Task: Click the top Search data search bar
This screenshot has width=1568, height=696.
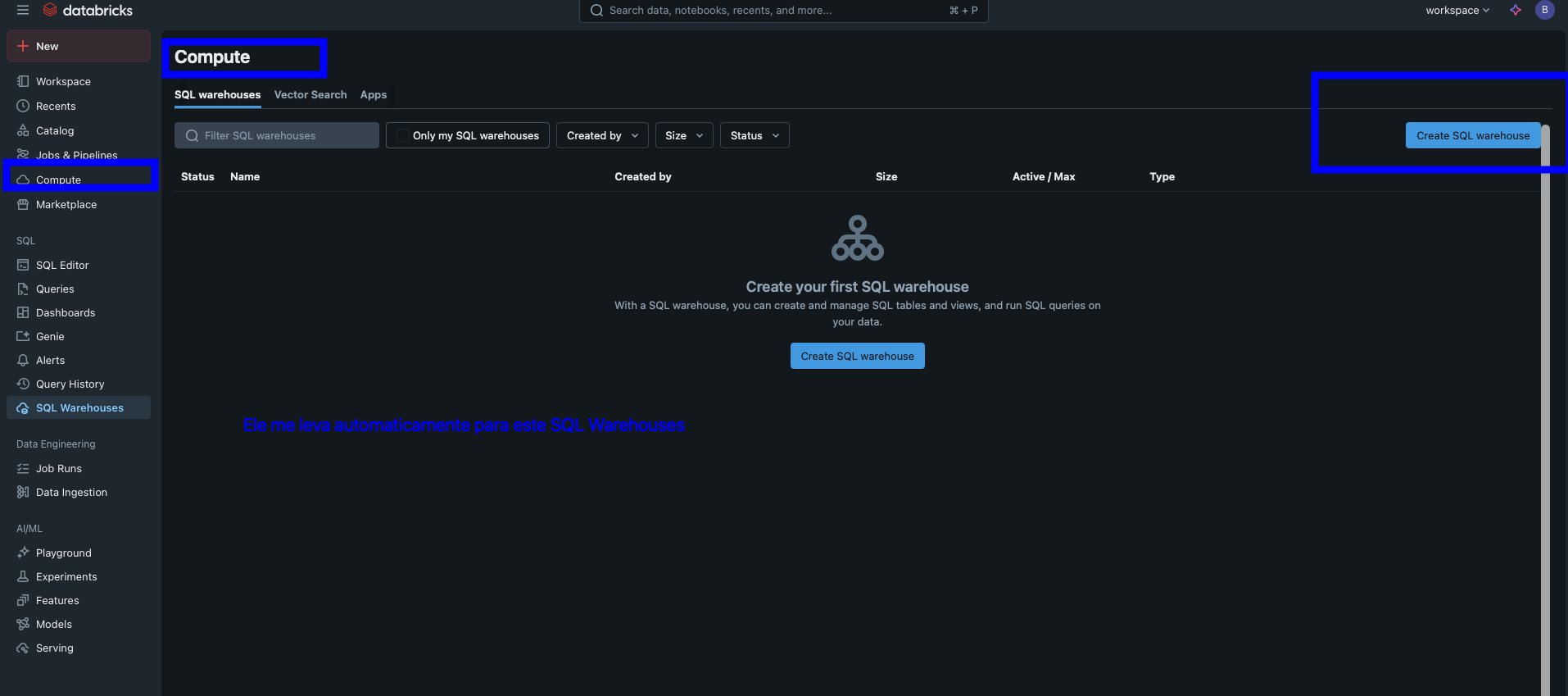Action: 783,11
